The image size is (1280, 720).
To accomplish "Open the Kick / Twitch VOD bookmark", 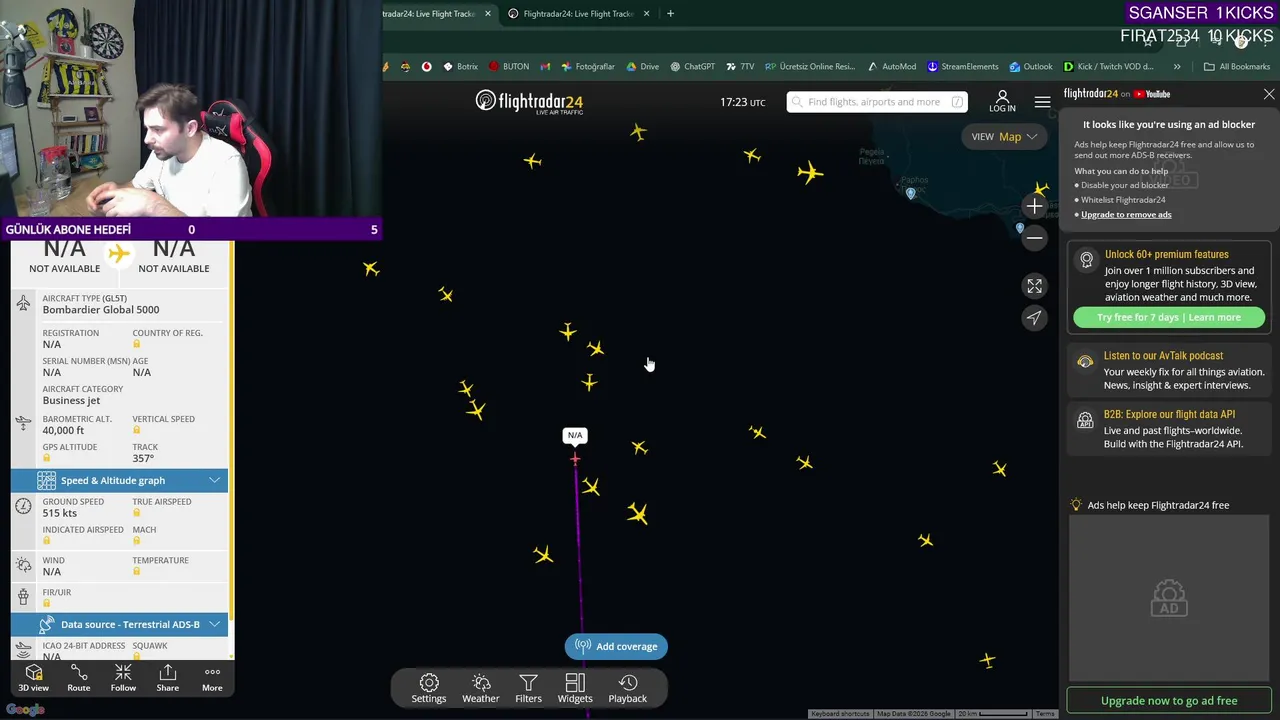I will coord(1108,67).
